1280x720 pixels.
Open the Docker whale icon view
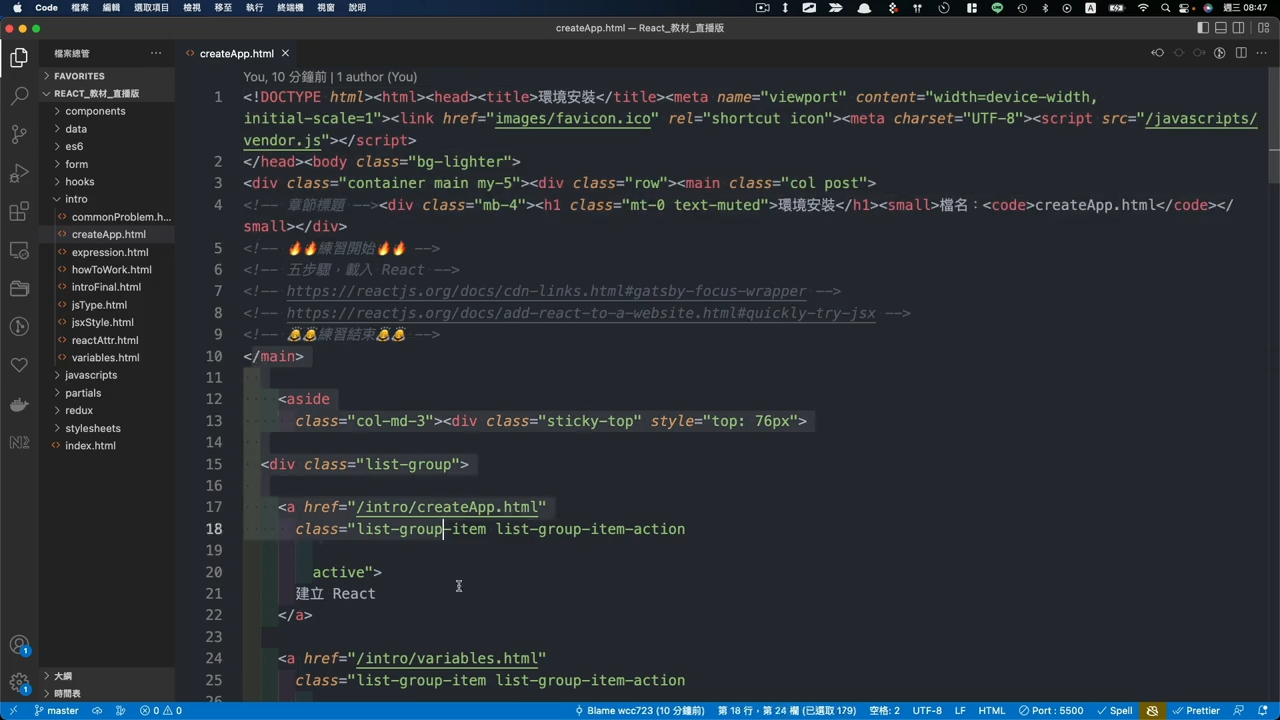(x=19, y=404)
